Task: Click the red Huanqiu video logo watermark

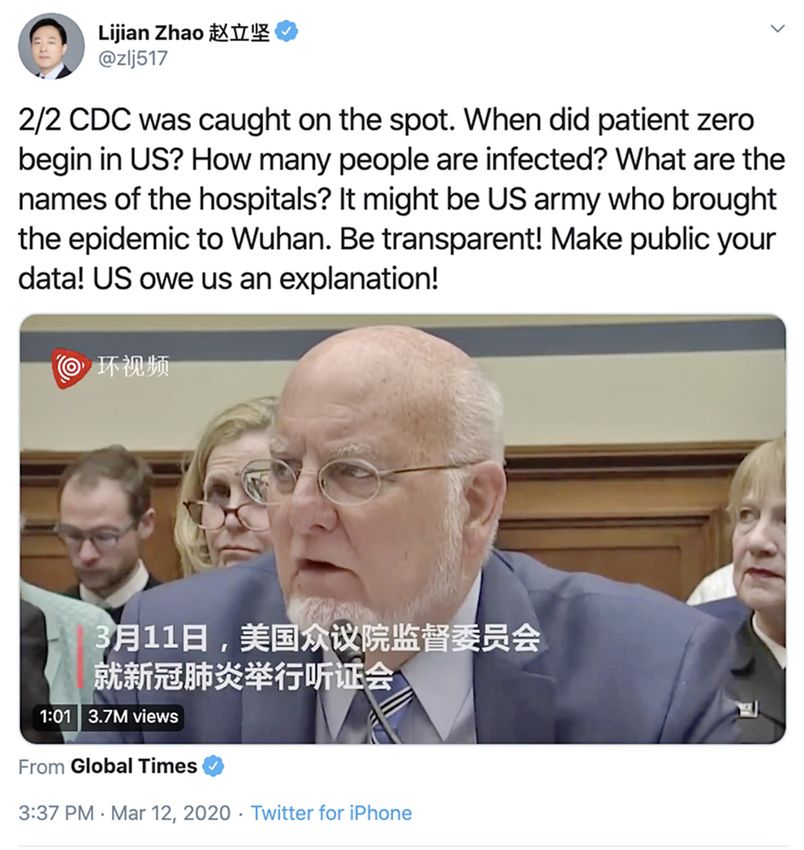Action: (x=70, y=368)
